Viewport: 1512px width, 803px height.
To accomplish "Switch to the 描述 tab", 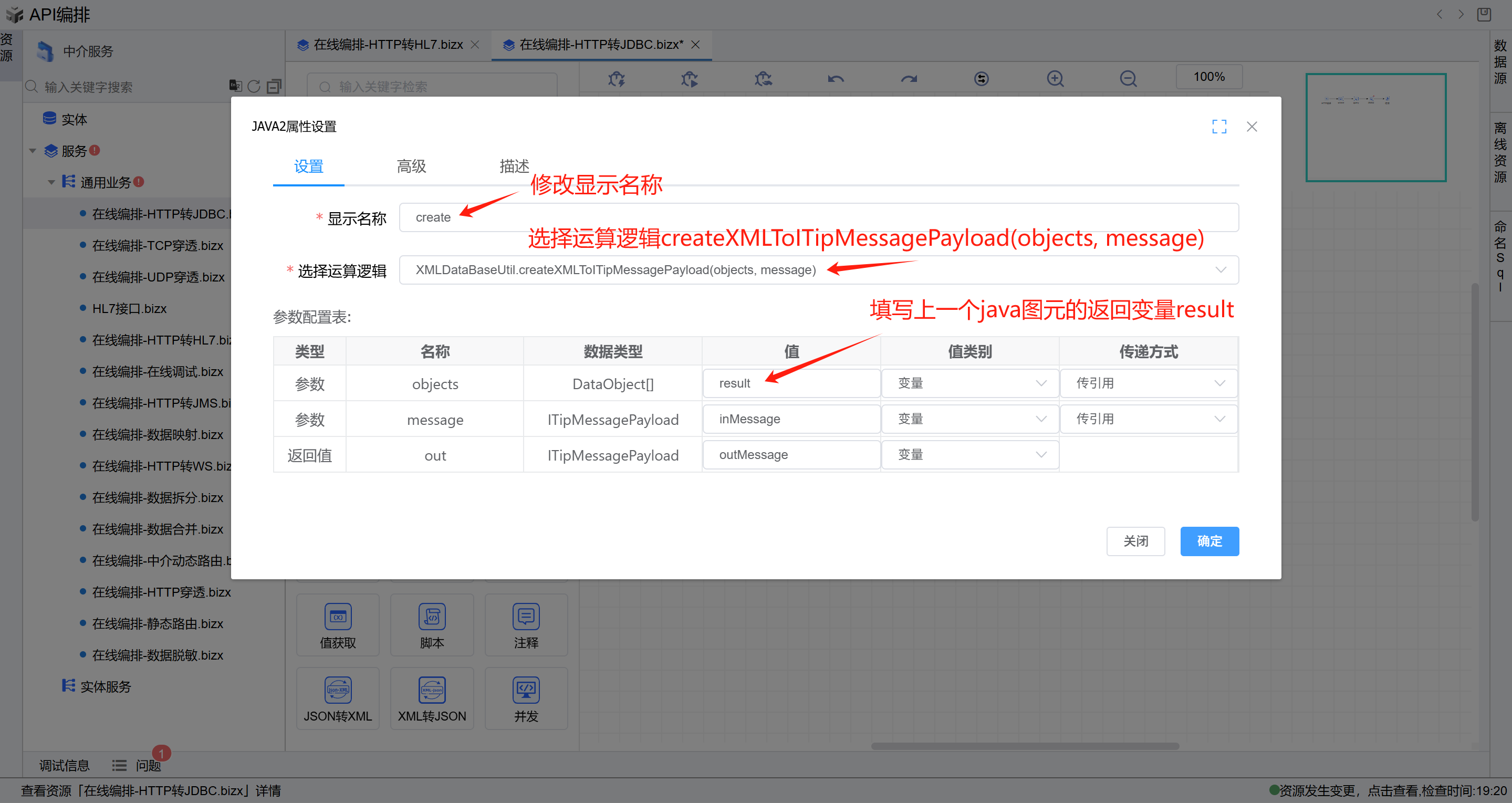I will (514, 166).
